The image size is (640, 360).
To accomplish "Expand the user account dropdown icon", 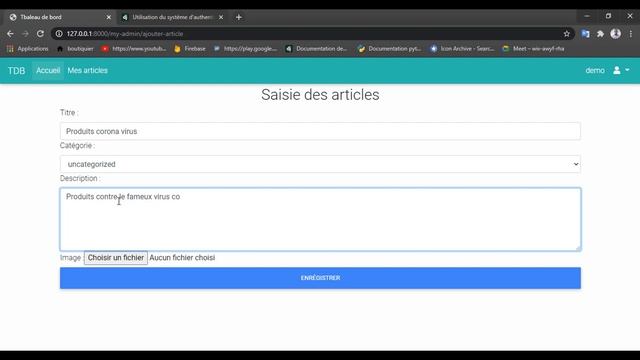I will pyautogui.click(x=621, y=71).
